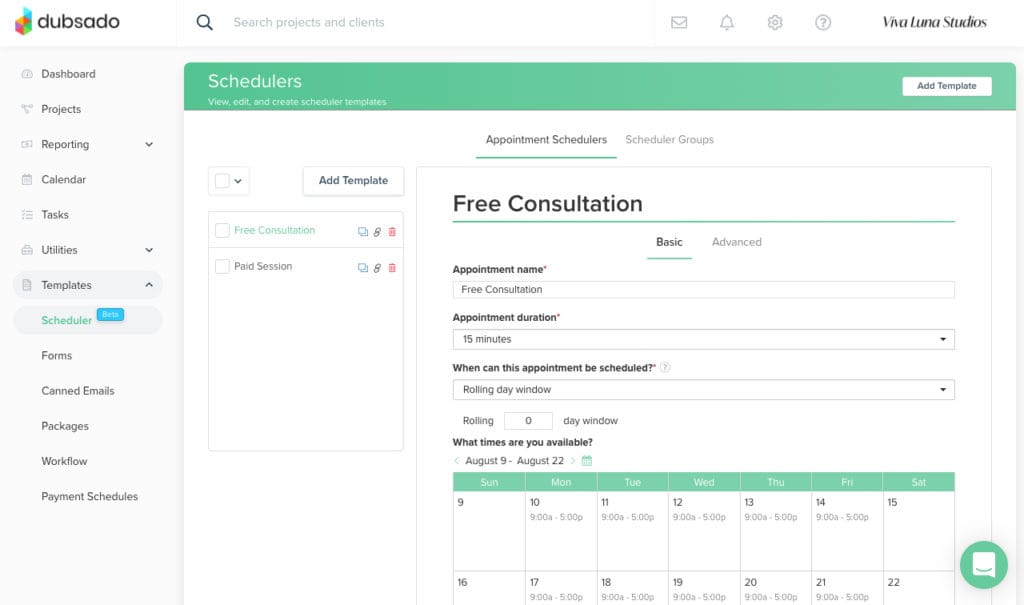The width and height of the screenshot is (1024, 605).
Task: Tick the Paid Session checkbox
Action: pyautogui.click(x=222, y=266)
